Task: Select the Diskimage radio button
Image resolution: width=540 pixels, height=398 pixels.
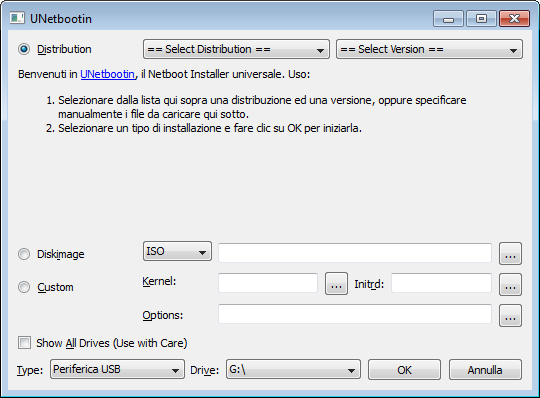Action: click(24, 254)
